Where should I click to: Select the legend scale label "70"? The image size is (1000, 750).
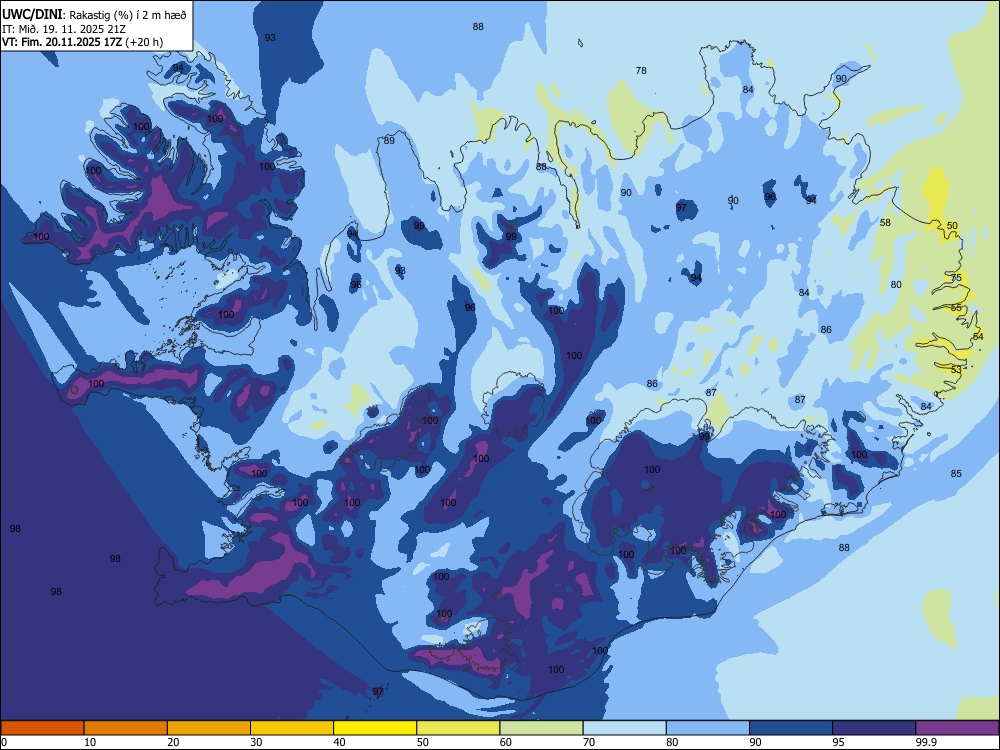click(589, 742)
